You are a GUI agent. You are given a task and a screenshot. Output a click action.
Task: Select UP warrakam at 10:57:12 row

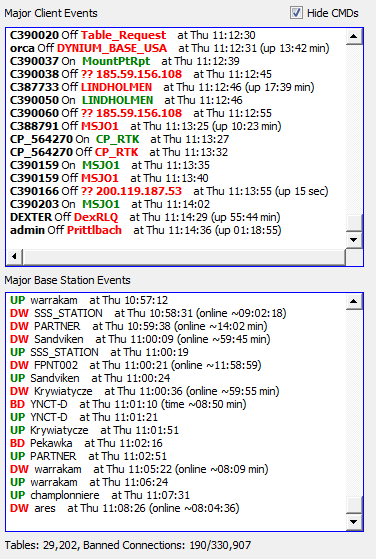(89, 300)
